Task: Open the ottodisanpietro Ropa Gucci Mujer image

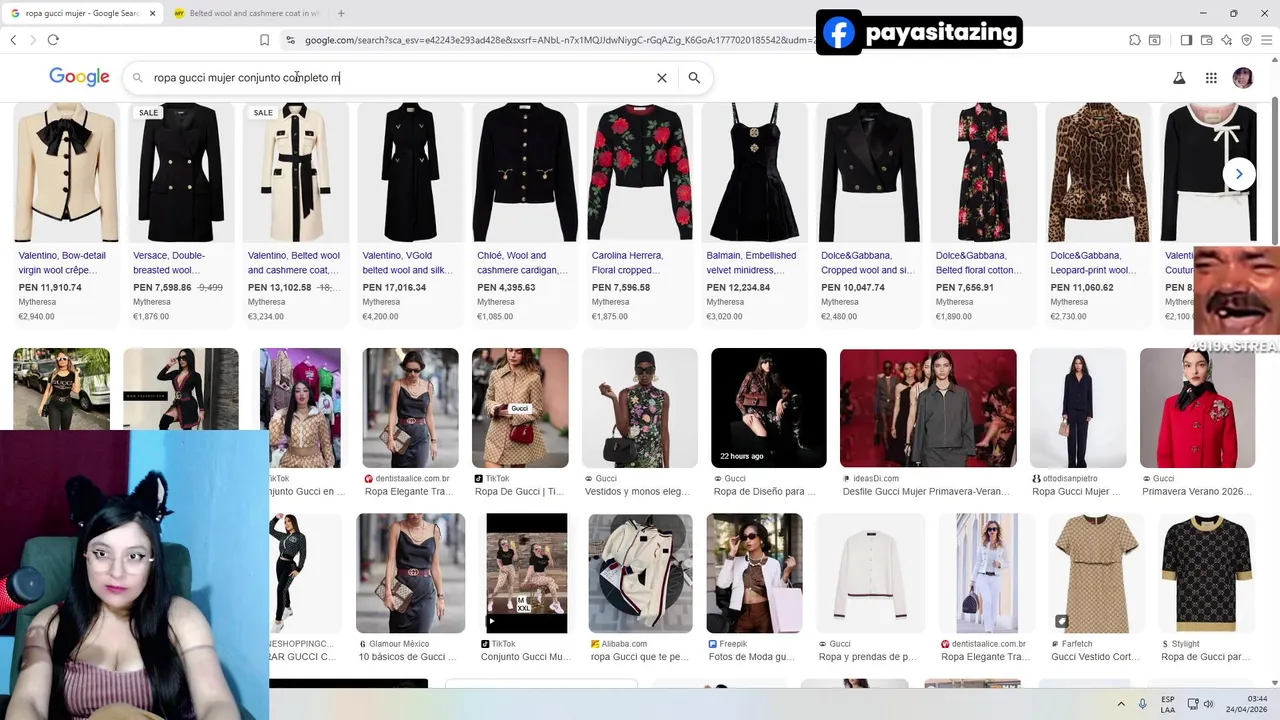Action: click(x=1078, y=408)
